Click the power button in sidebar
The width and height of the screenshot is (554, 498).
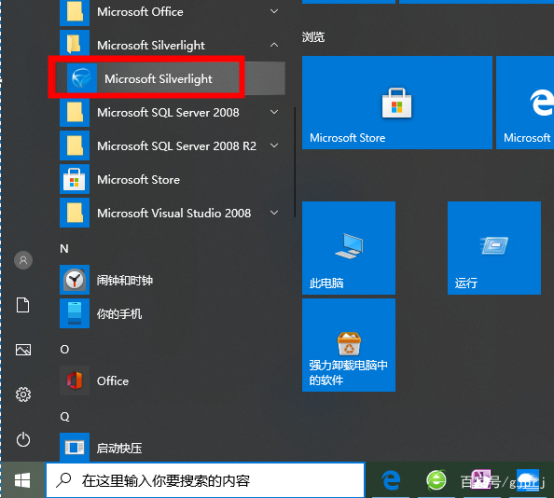pos(23,440)
